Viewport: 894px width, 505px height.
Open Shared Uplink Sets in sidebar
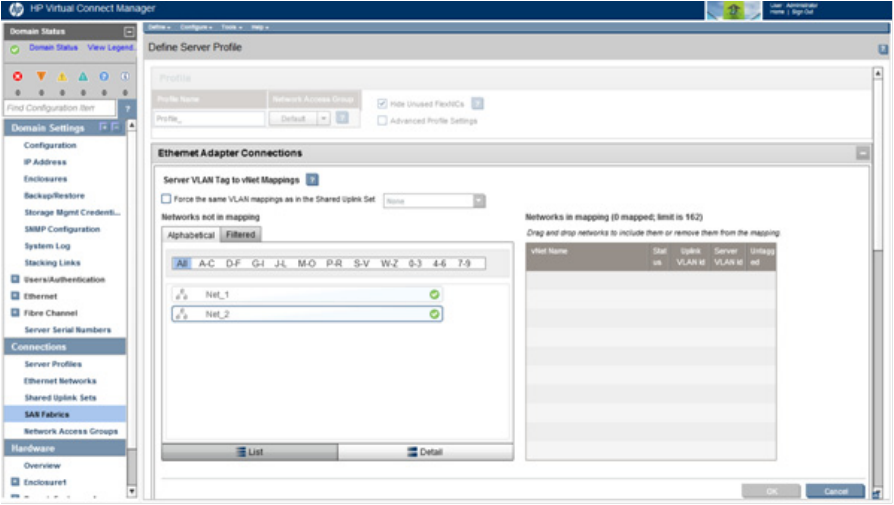pyautogui.click(x=60, y=397)
